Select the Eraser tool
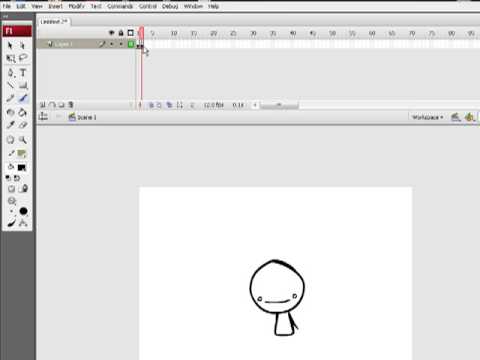This screenshot has height=360, width=480. pyautogui.click(x=23, y=125)
